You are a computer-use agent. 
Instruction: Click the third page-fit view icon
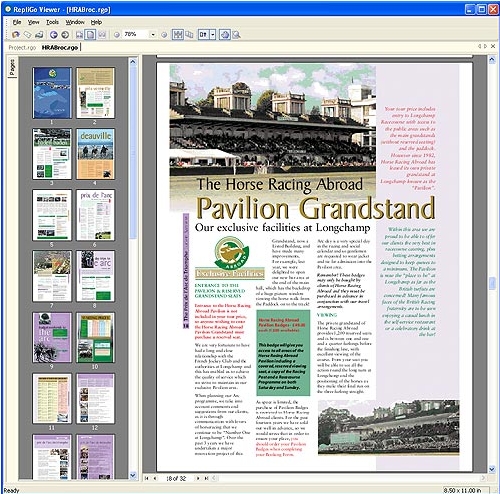[x=102, y=34]
